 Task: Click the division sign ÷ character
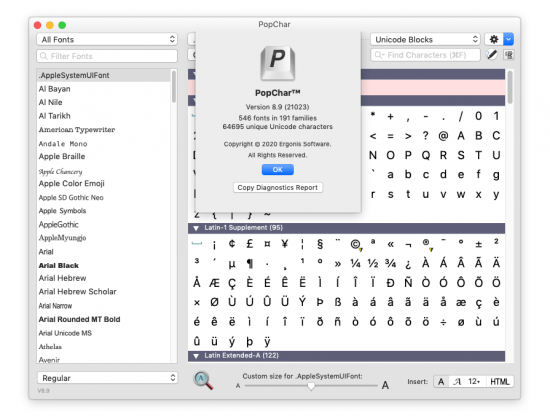click(x=443, y=322)
